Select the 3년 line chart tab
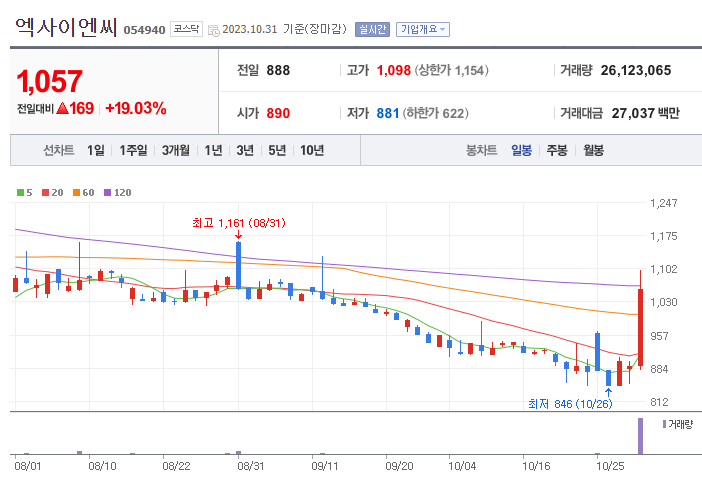 point(245,150)
